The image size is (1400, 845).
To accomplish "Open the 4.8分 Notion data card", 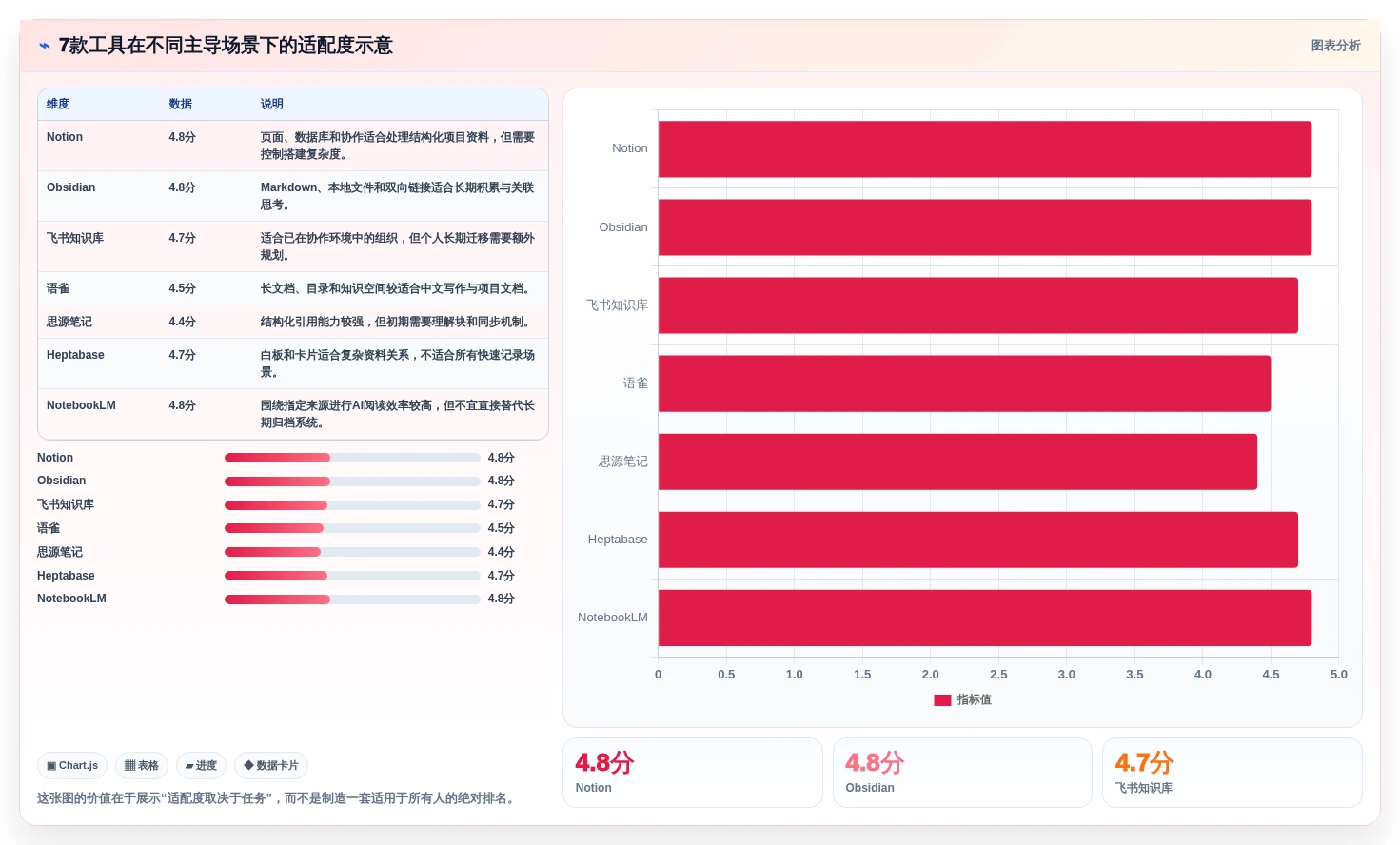I will (693, 773).
